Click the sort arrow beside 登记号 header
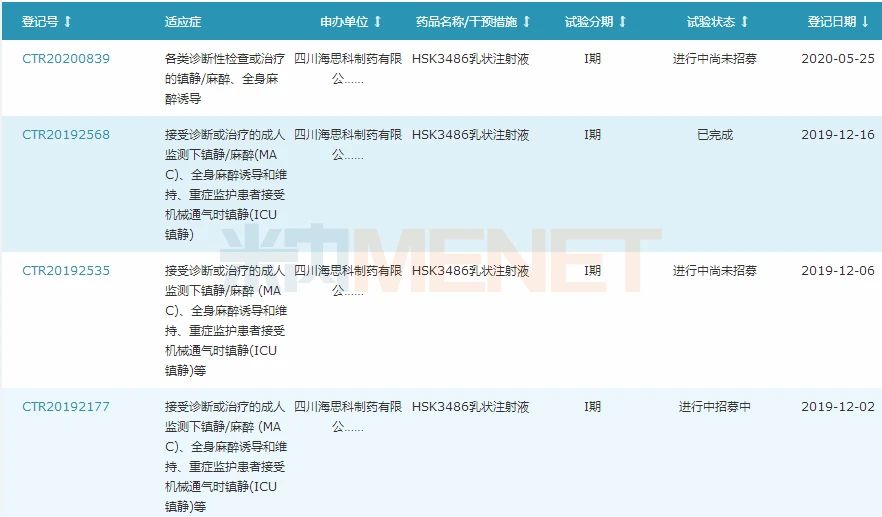The image size is (882, 517). pos(68,21)
